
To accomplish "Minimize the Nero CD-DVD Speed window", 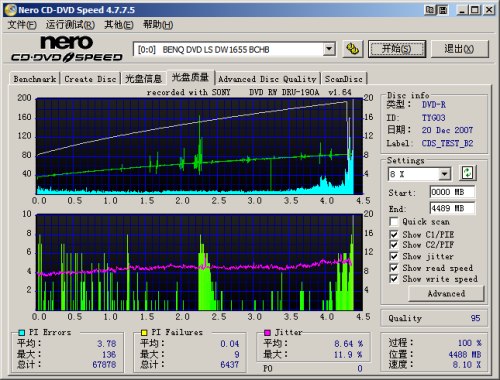I will tap(462, 10).
